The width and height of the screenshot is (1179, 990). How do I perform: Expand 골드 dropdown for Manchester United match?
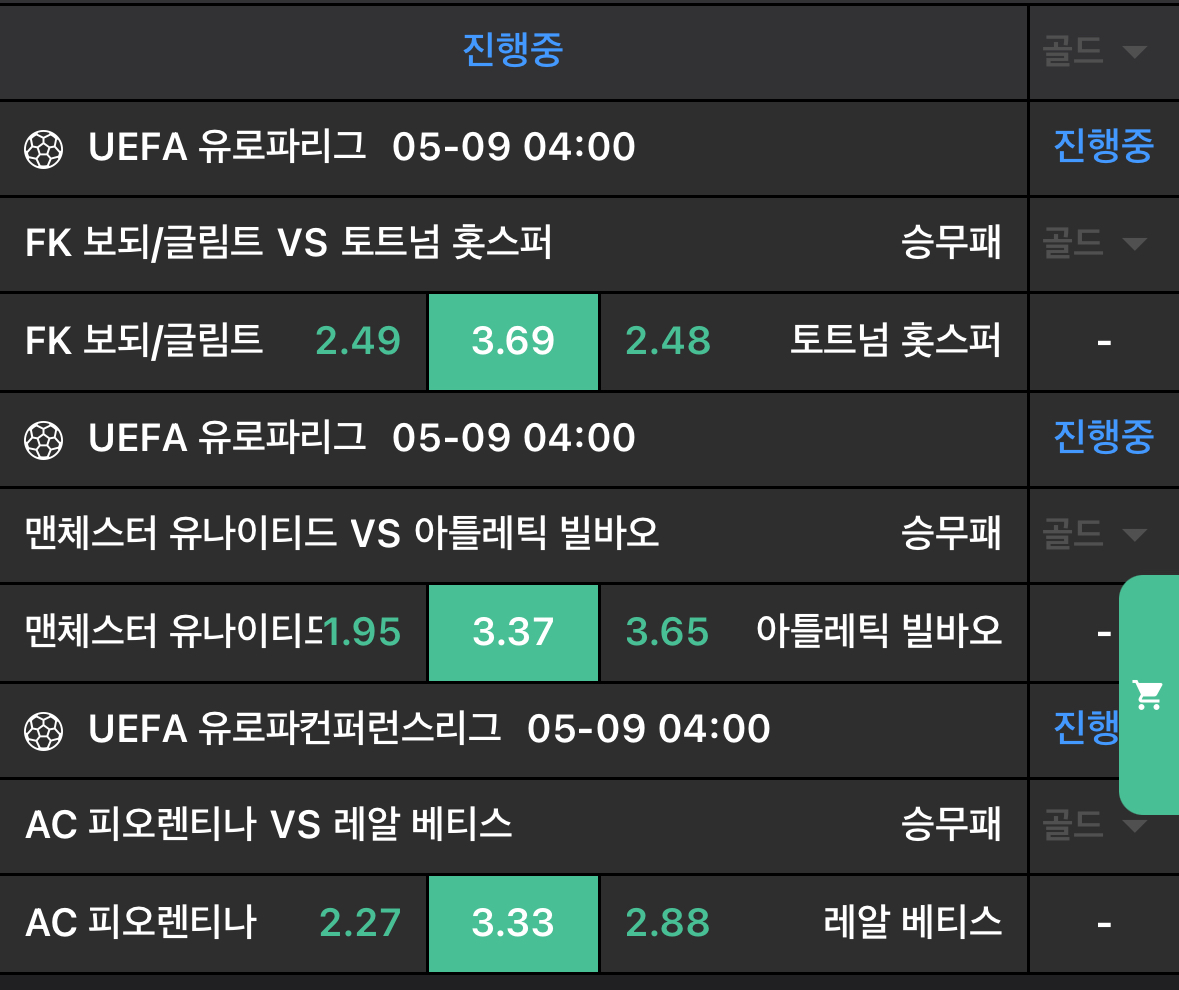1093,534
